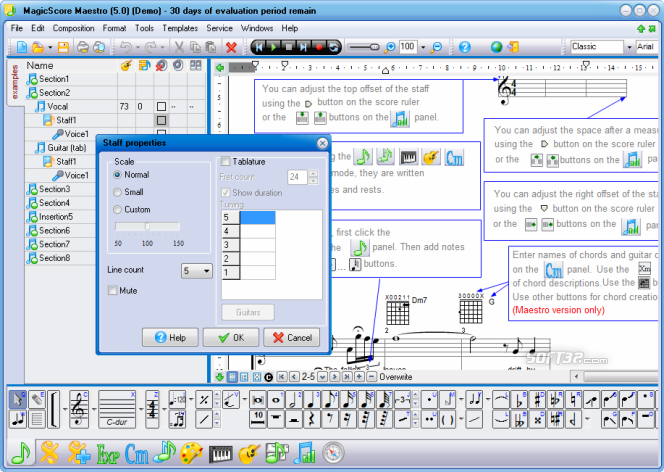Cancel the Staff properties dialog

click(292, 337)
